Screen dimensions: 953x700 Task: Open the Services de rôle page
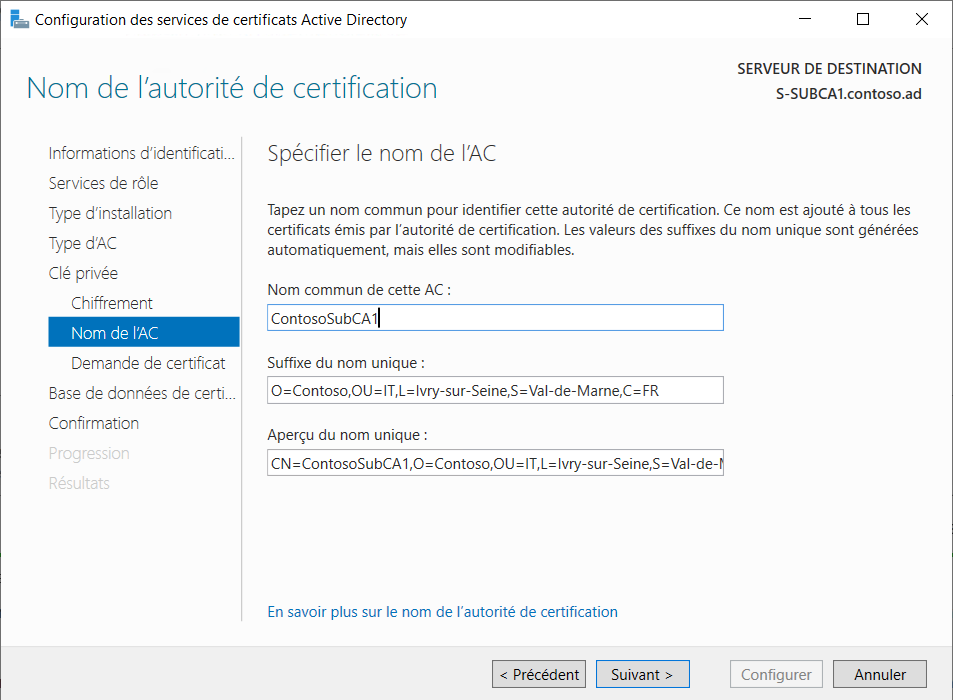(x=107, y=183)
